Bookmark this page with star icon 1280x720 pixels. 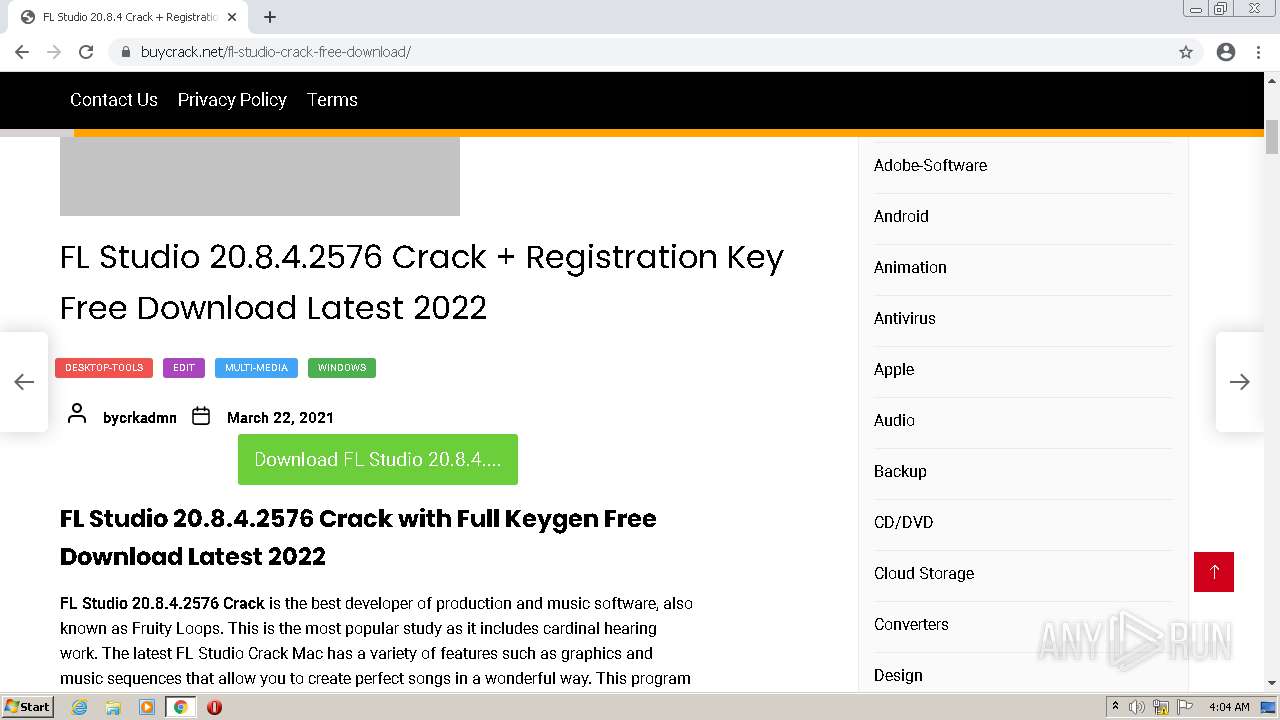(1186, 52)
